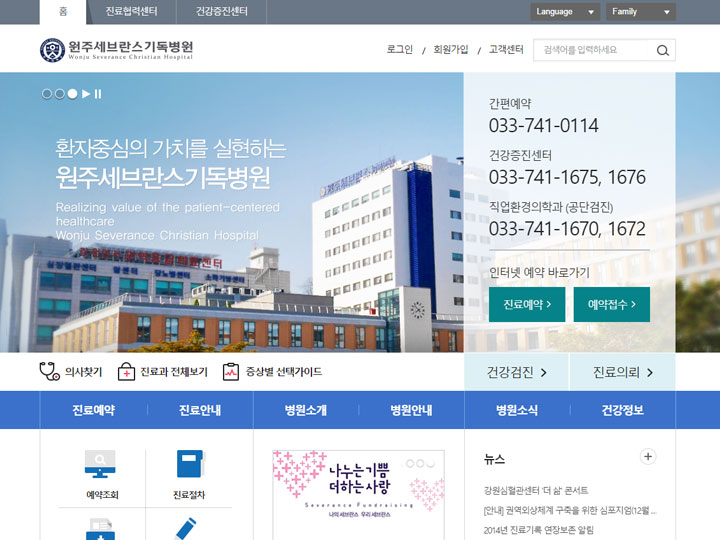Open the 진료절차 book icon

point(190,464)
